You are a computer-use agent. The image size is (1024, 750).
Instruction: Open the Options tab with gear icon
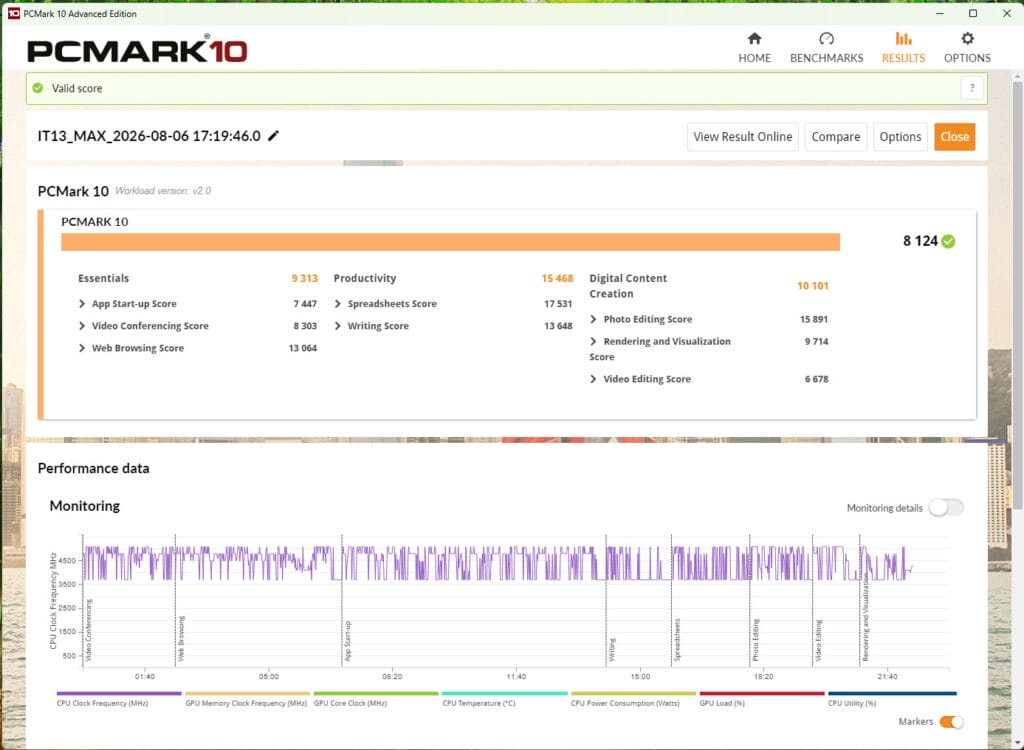pos(967,48)
